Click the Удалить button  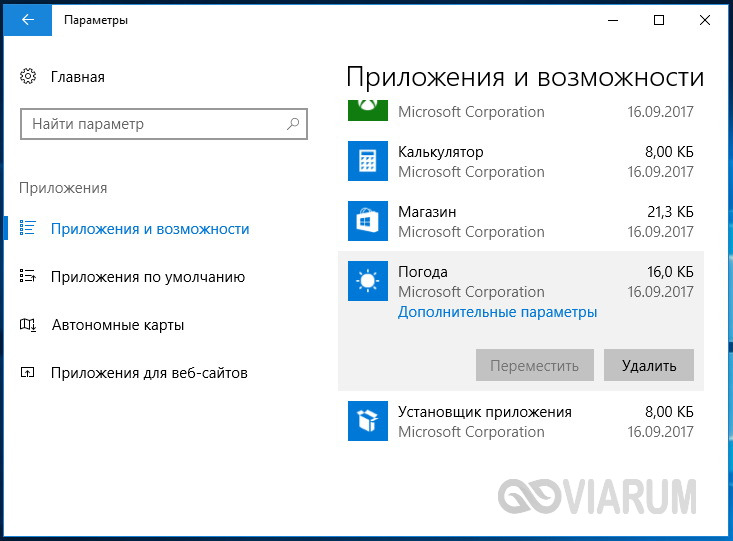[649, 365]
